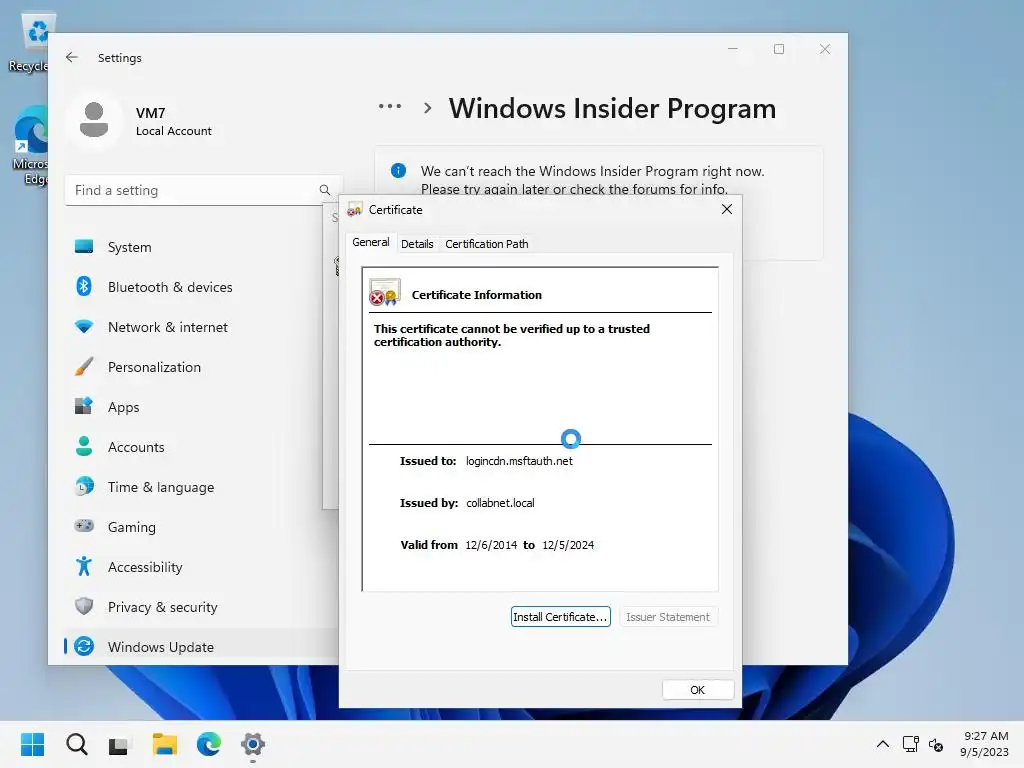The image size is (1024, 768).
Task: Click the Privacy & security shield icon
Action: (84, 607)
